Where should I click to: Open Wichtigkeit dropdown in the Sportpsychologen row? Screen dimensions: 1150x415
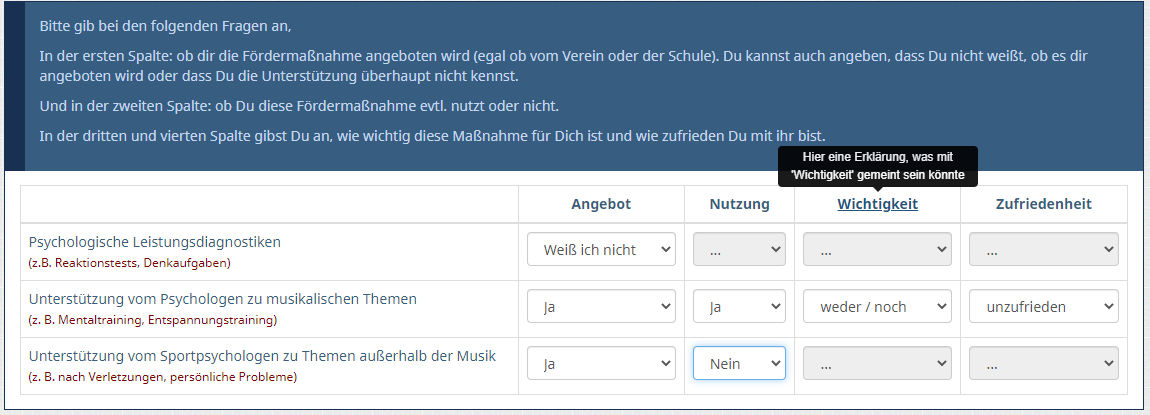[x=877, y=364]
